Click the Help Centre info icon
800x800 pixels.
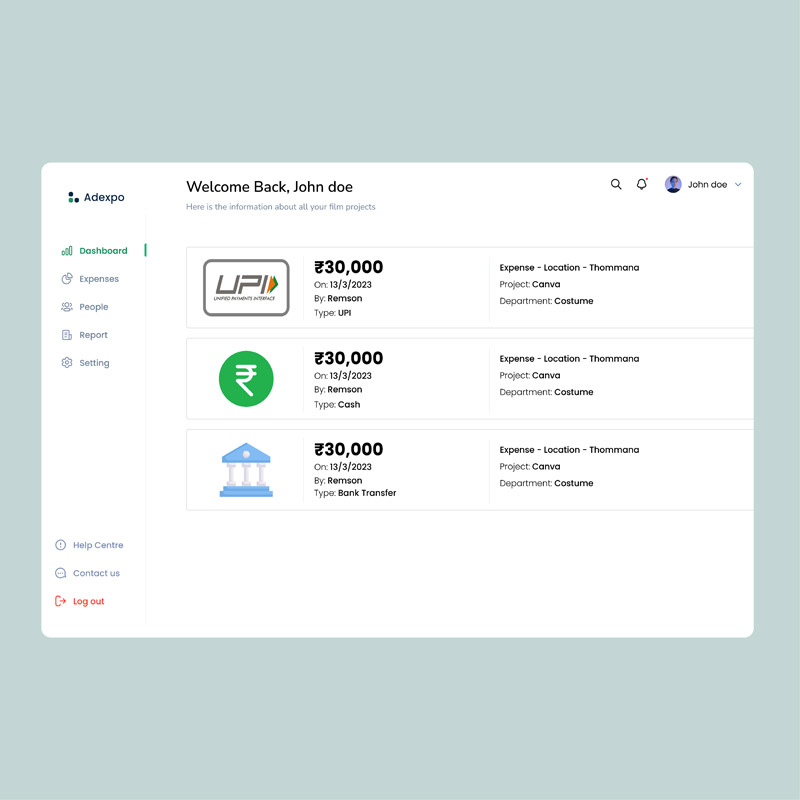61,545
